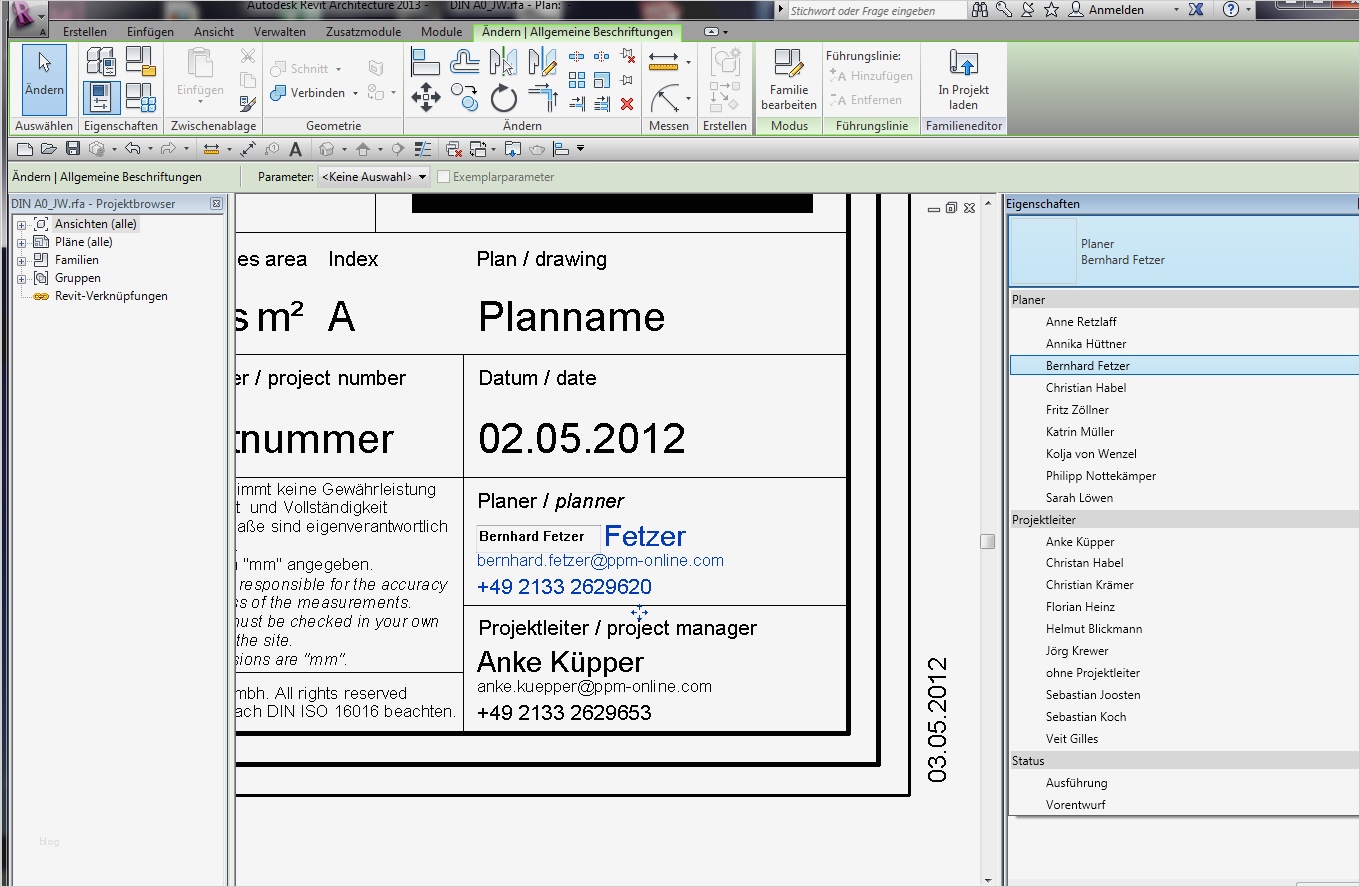This screenshot has height=887, width=1360.
Task: Click the Pin tool icon
Action: tap(627, 80)
